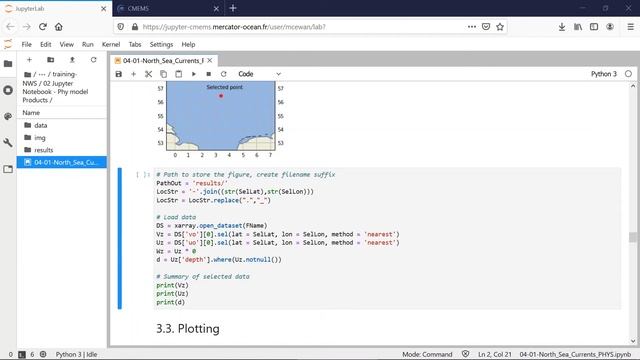The image size is (640, 360).
Task: Click the kernel status circle indicator
Action: (x=628, y=74)
